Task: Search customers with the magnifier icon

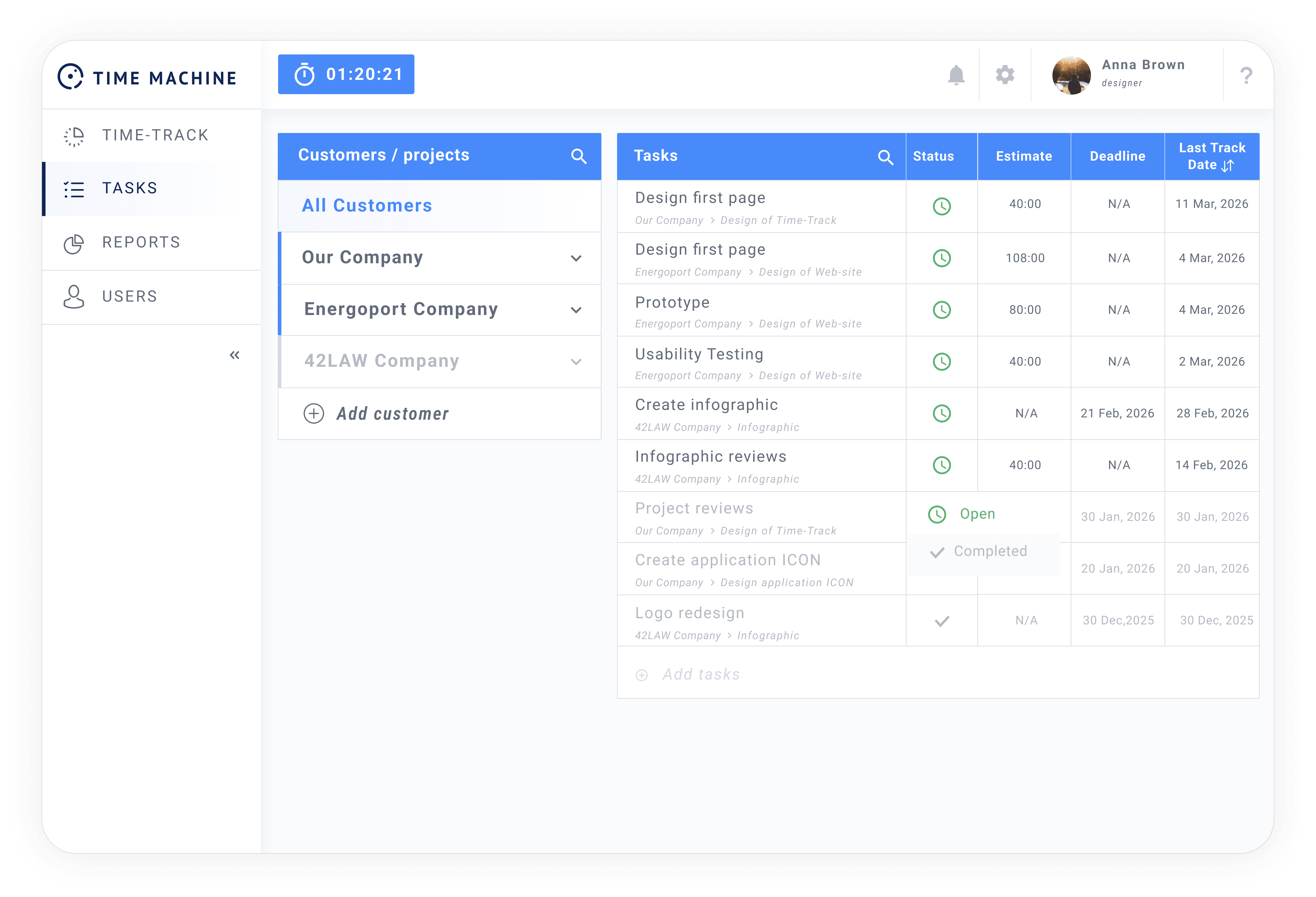Action: point(578,156)
